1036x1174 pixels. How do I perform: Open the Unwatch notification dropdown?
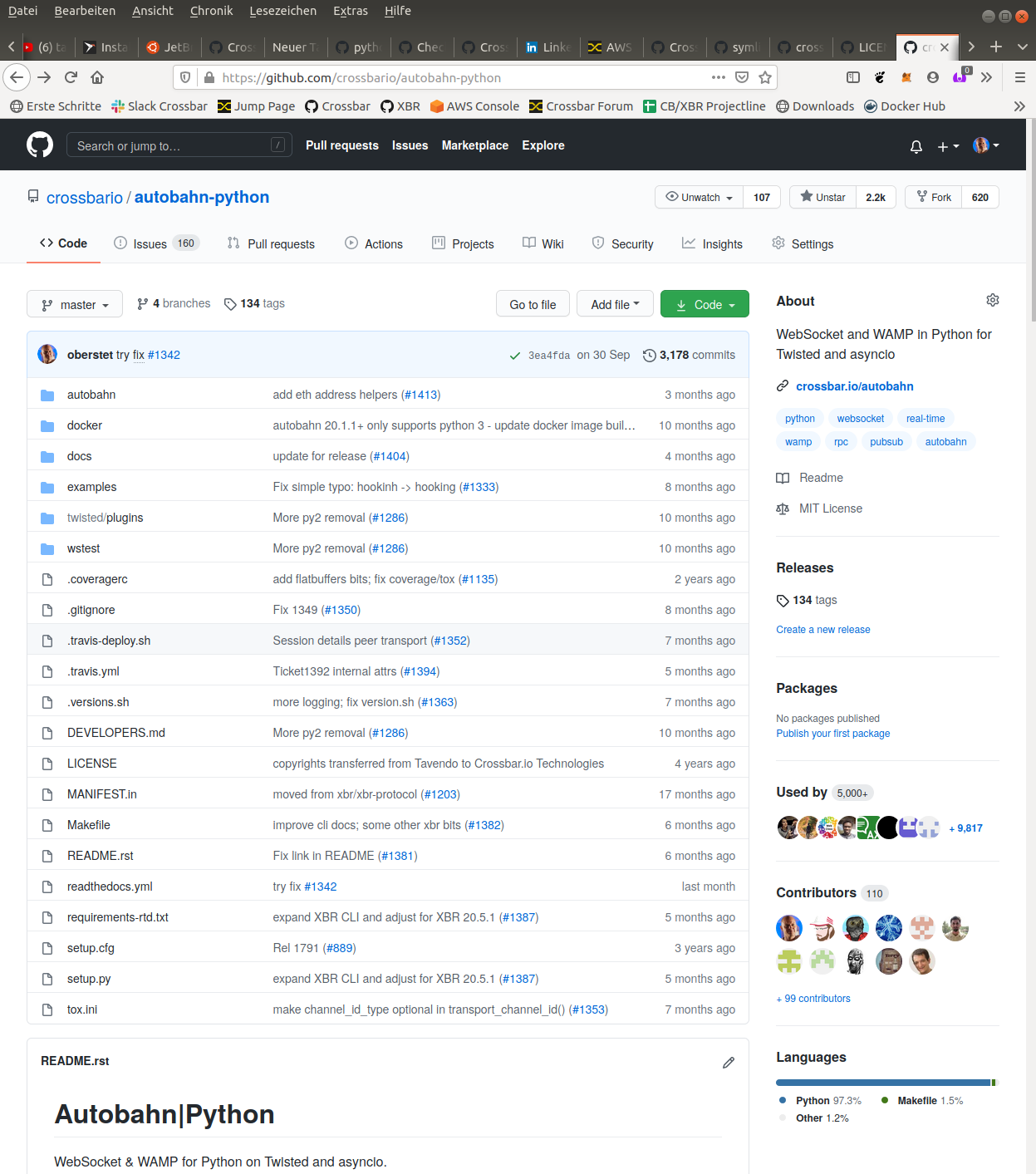tap(698, 197)
